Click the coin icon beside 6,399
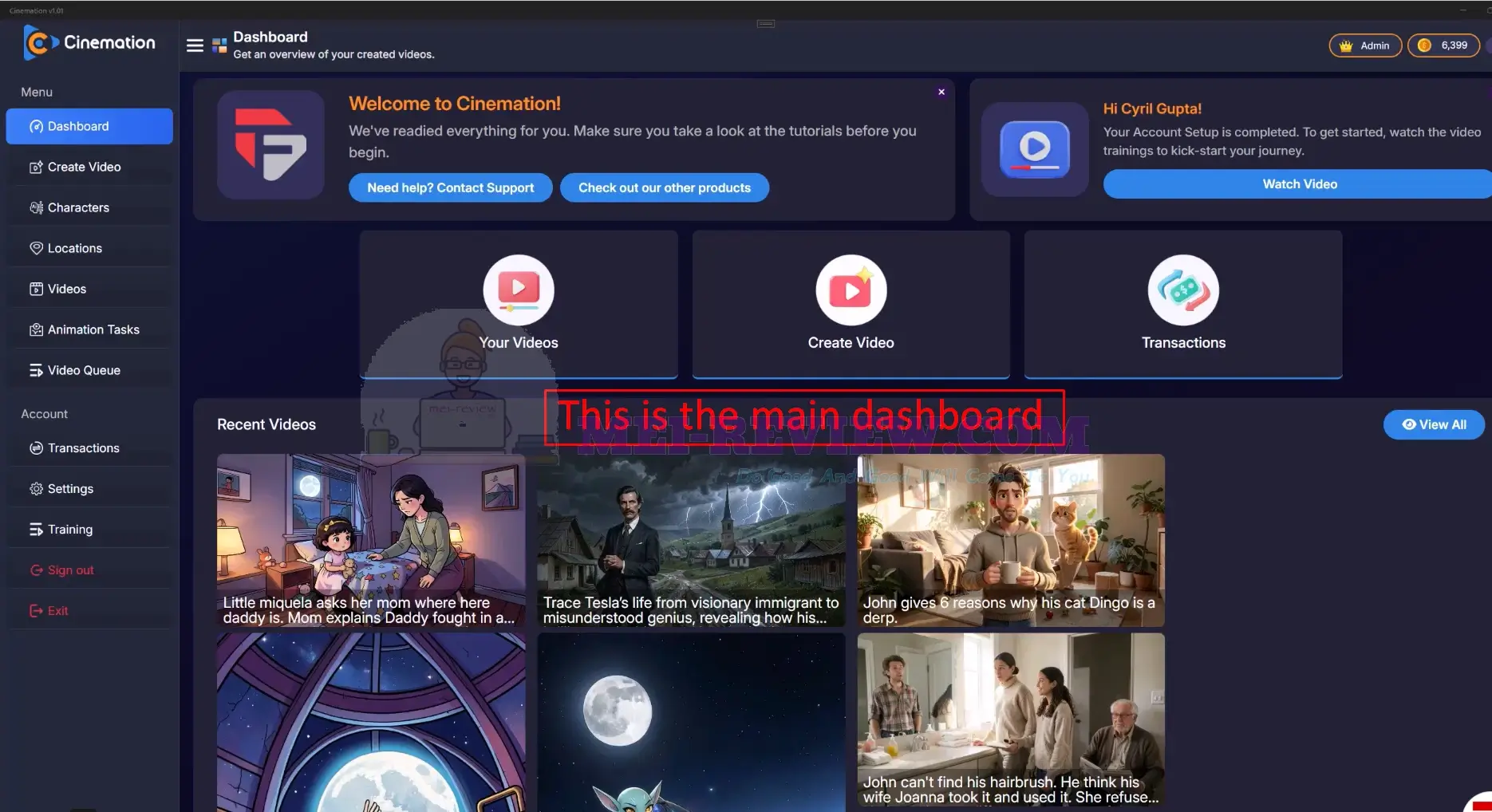 pos(1424,45)
